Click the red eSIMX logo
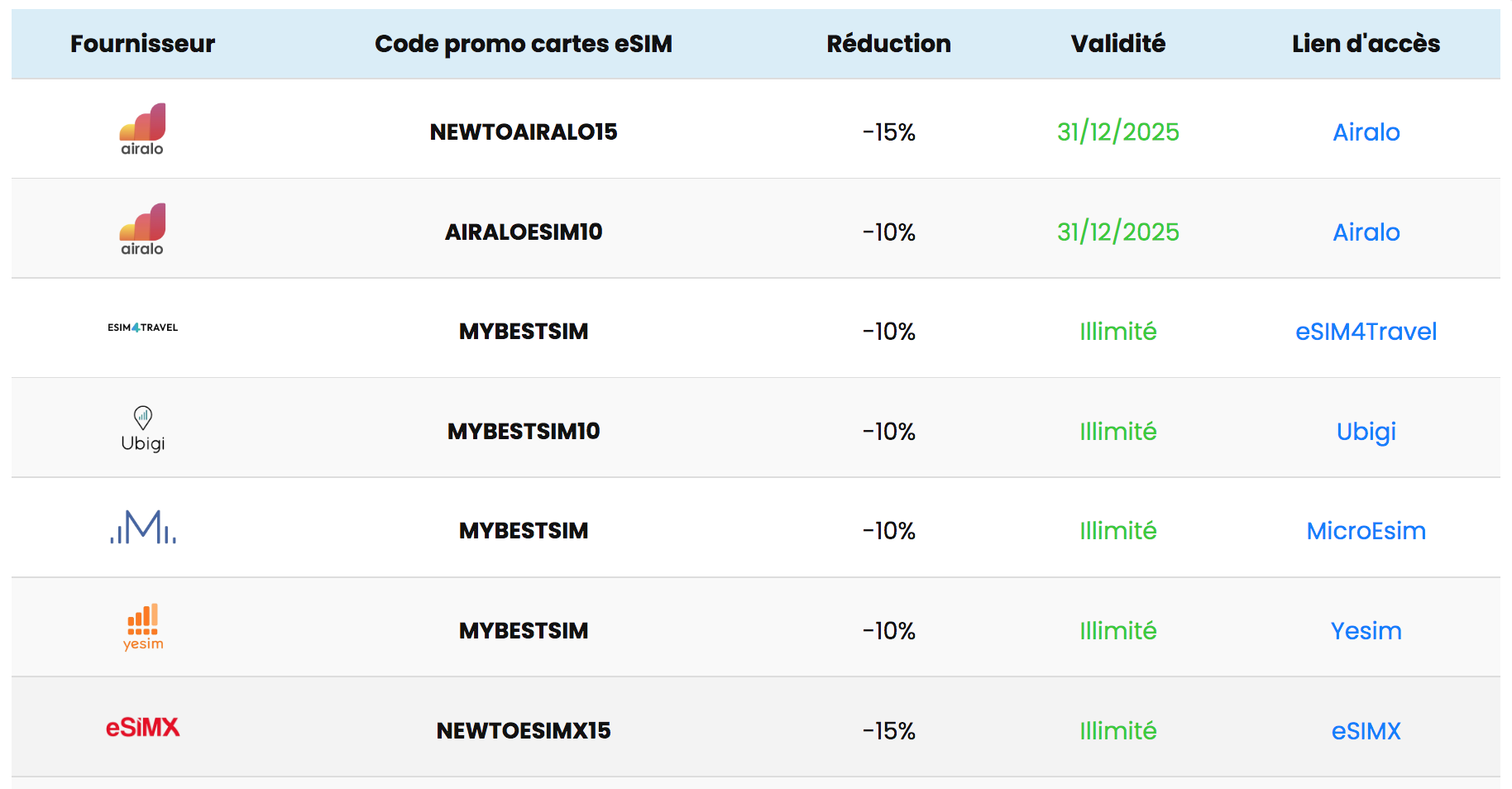Image resolution: width=1512 pixels, height=789 pixels. [142, 728]
